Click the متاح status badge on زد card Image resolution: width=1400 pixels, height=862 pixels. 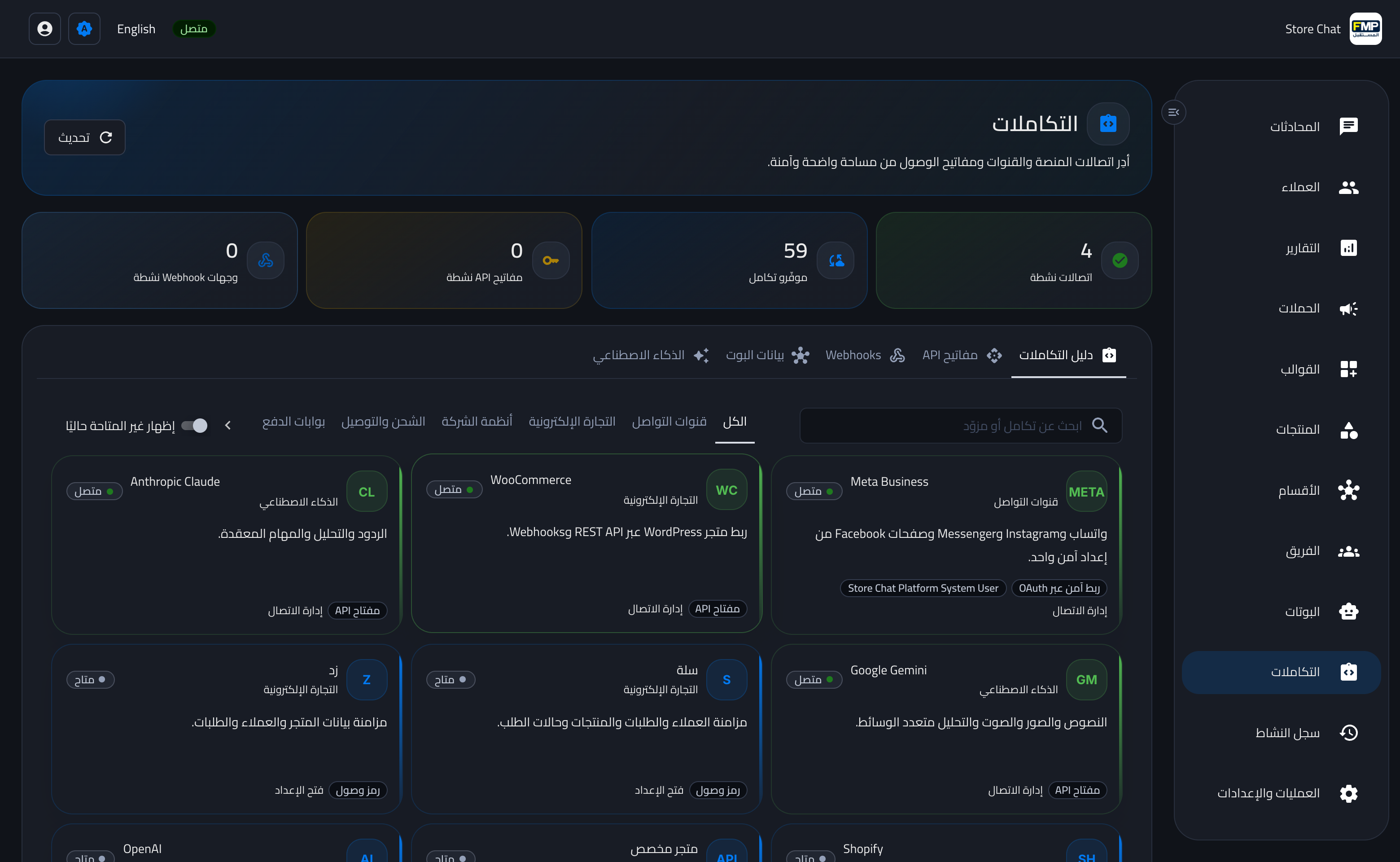coord(91,680)
